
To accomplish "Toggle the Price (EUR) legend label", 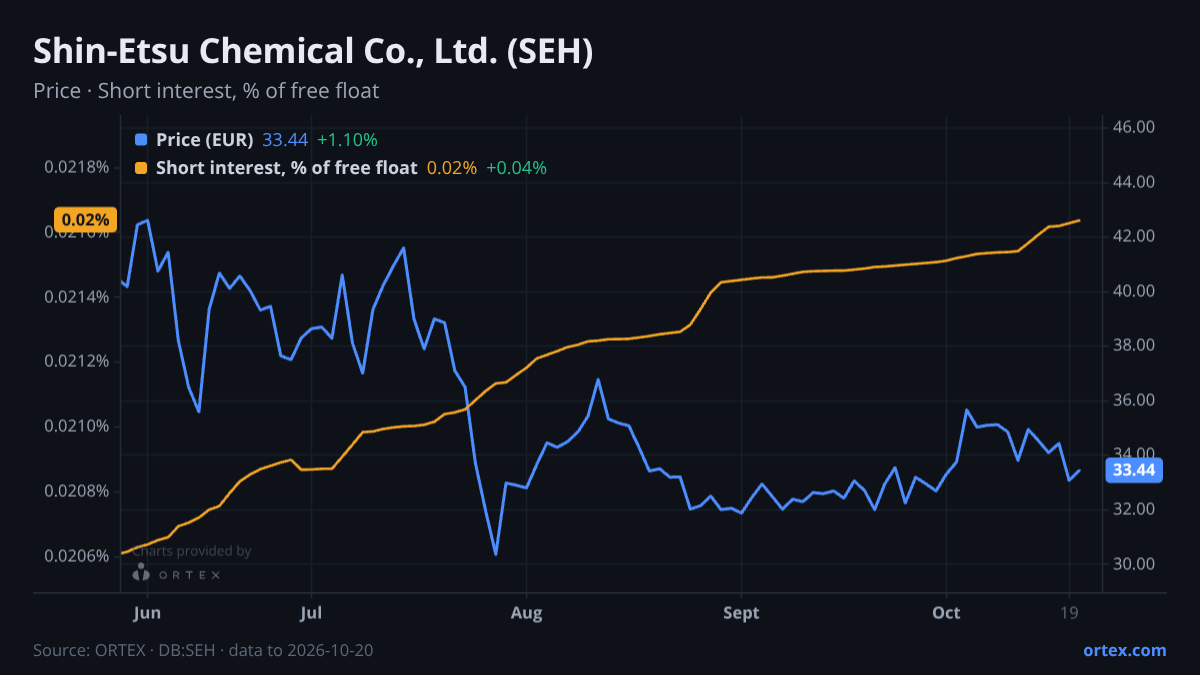I will (205, 140).
